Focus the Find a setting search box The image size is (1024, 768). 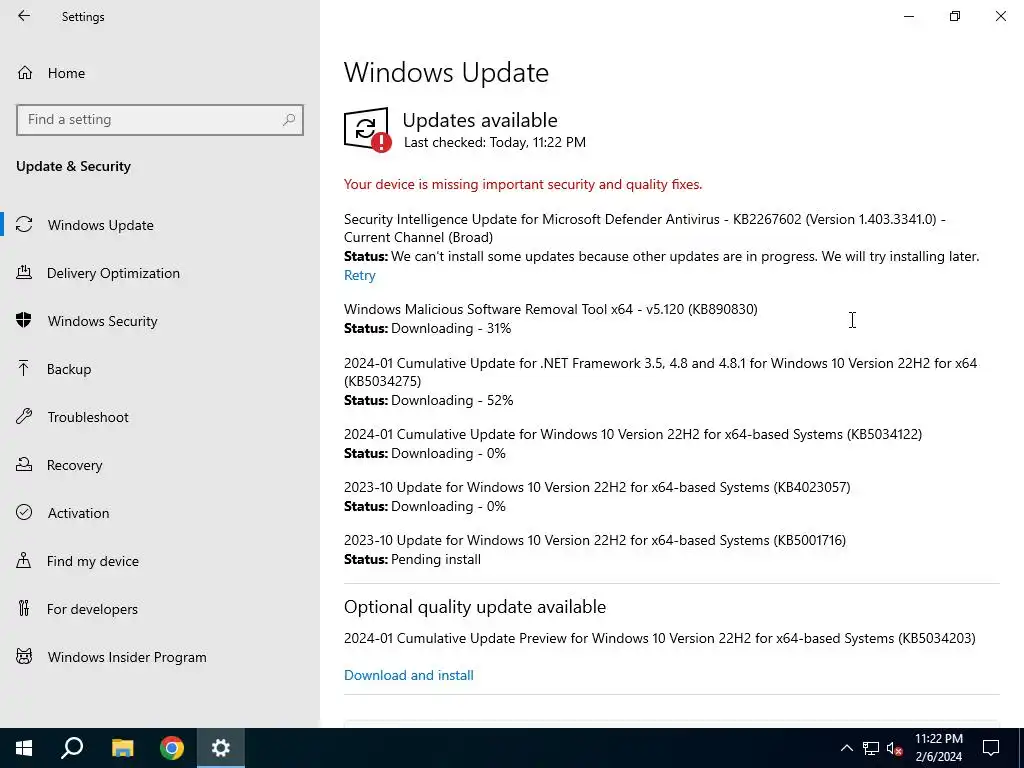(159, 120)
